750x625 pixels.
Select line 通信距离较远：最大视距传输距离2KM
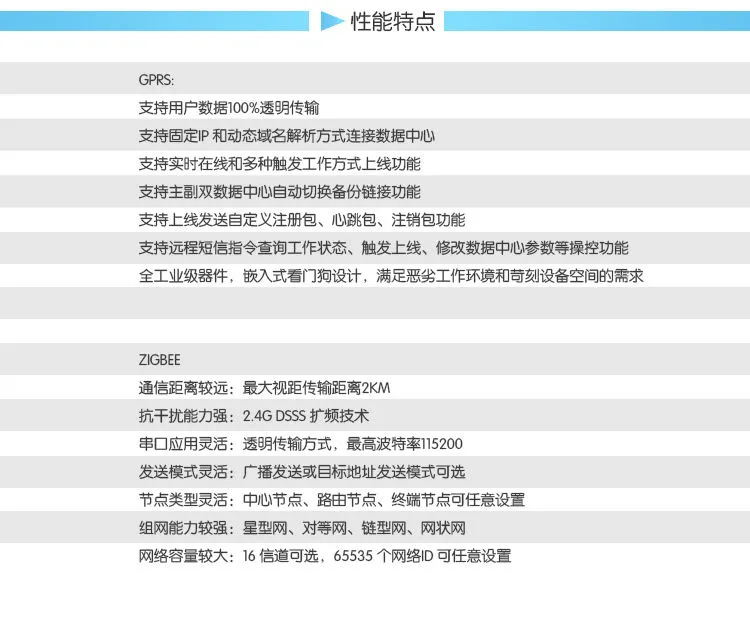(x=265, y=388)
